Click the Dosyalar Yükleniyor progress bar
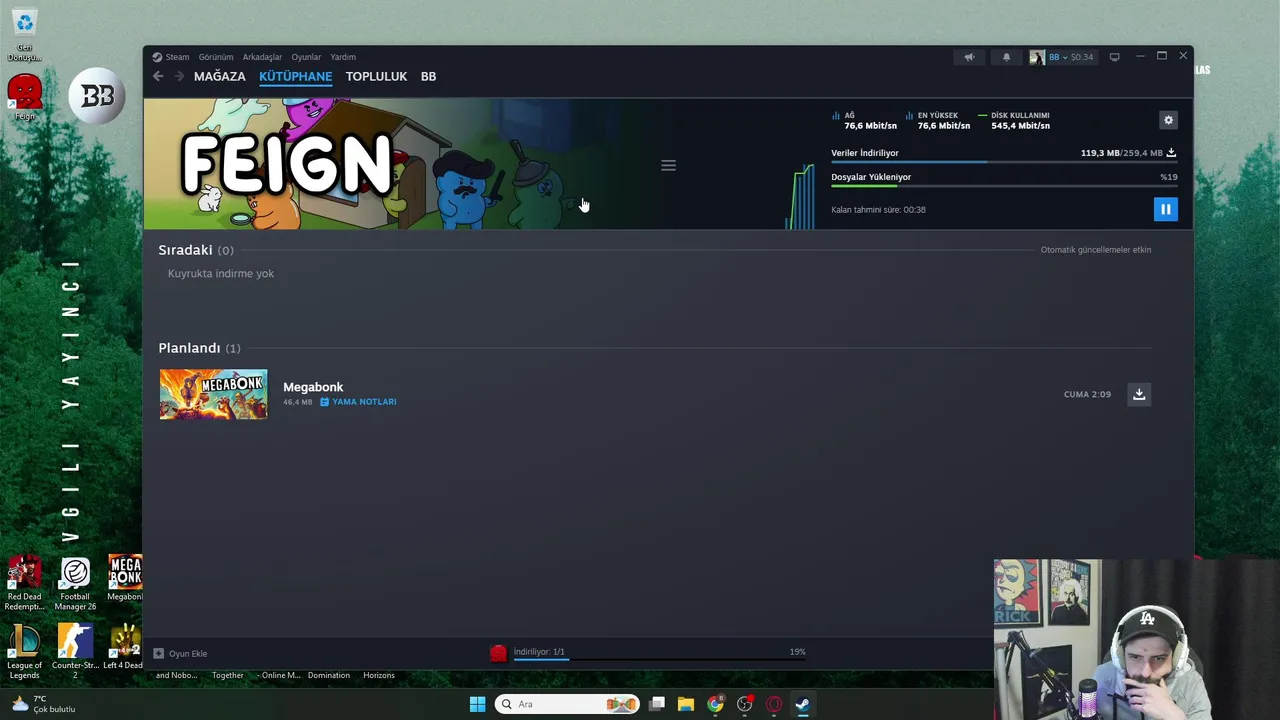Screen dimensions: 1280x720 coord(1003,186)
